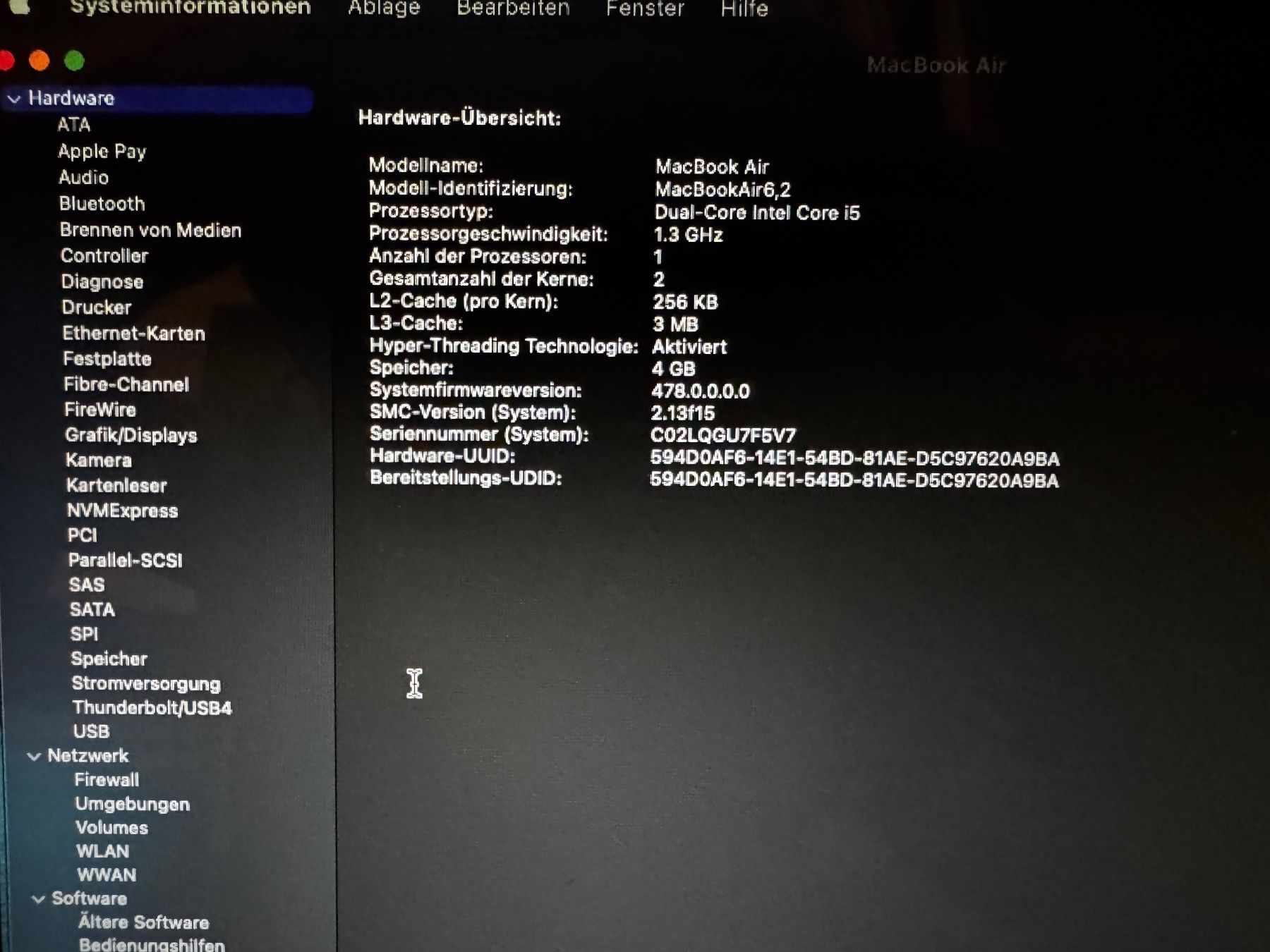Screen dimensions: 1270x952
Task: Open the Ablage menu
Action: [x=384, y=8]
